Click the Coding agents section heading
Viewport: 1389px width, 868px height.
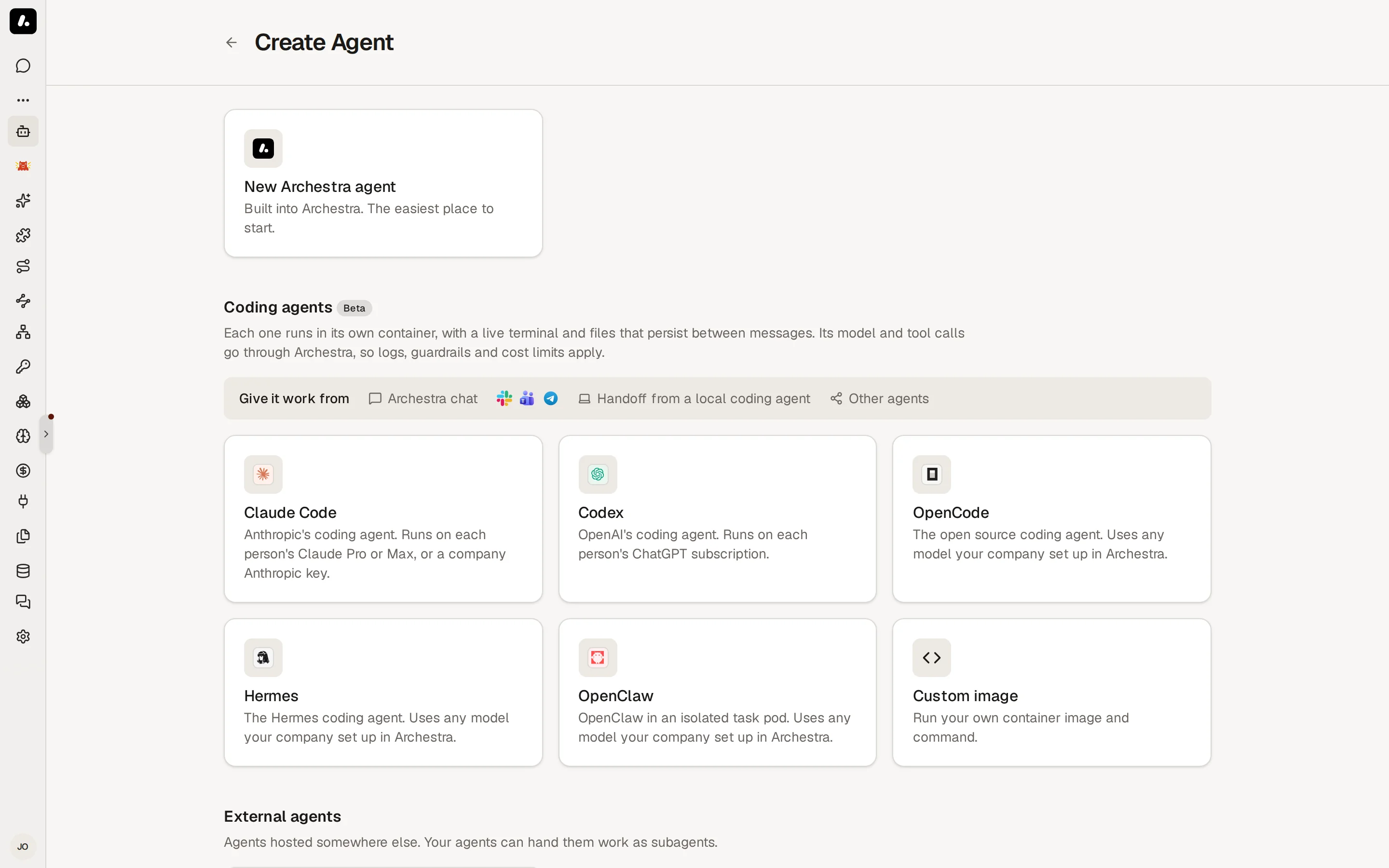[278, 307]
